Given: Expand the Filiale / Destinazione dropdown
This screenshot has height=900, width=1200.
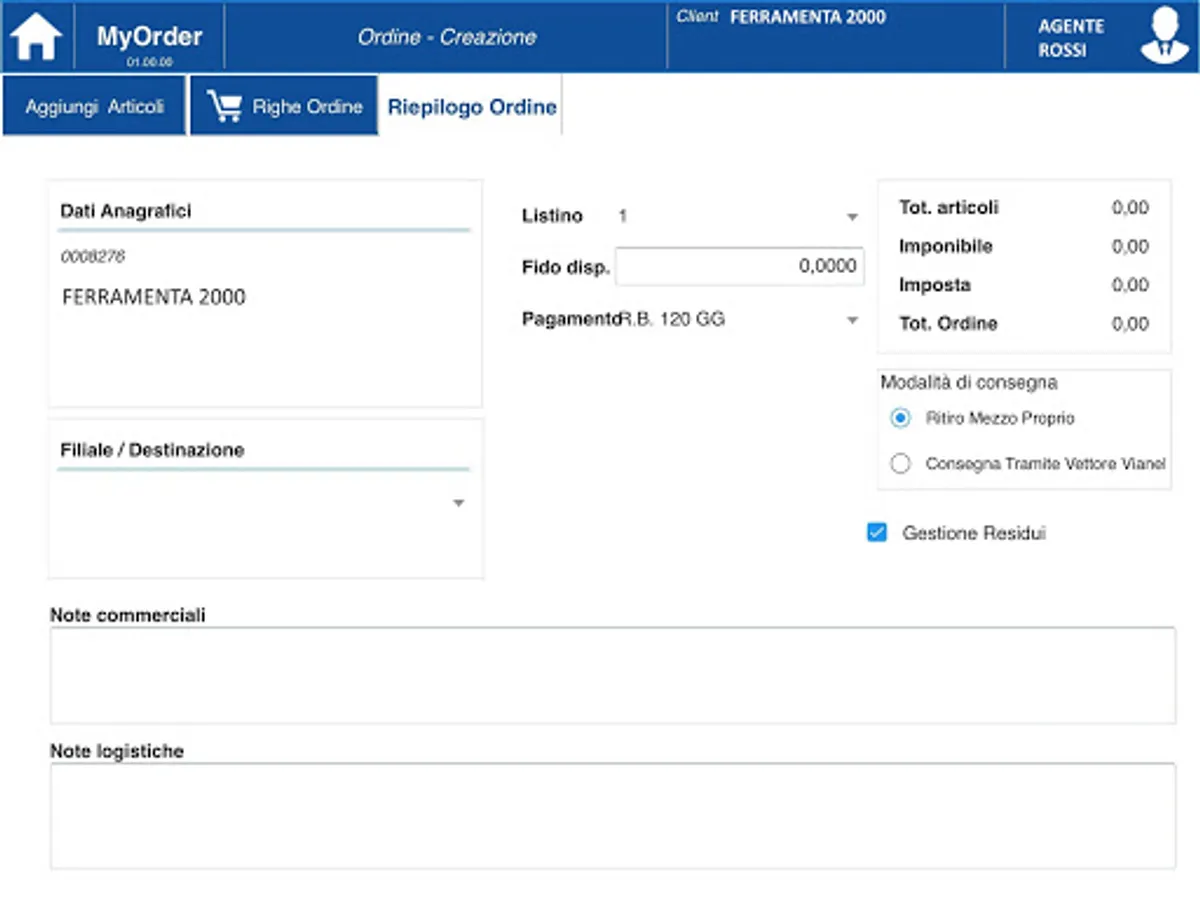Looking at the screenshot, I should coord(459,503).
